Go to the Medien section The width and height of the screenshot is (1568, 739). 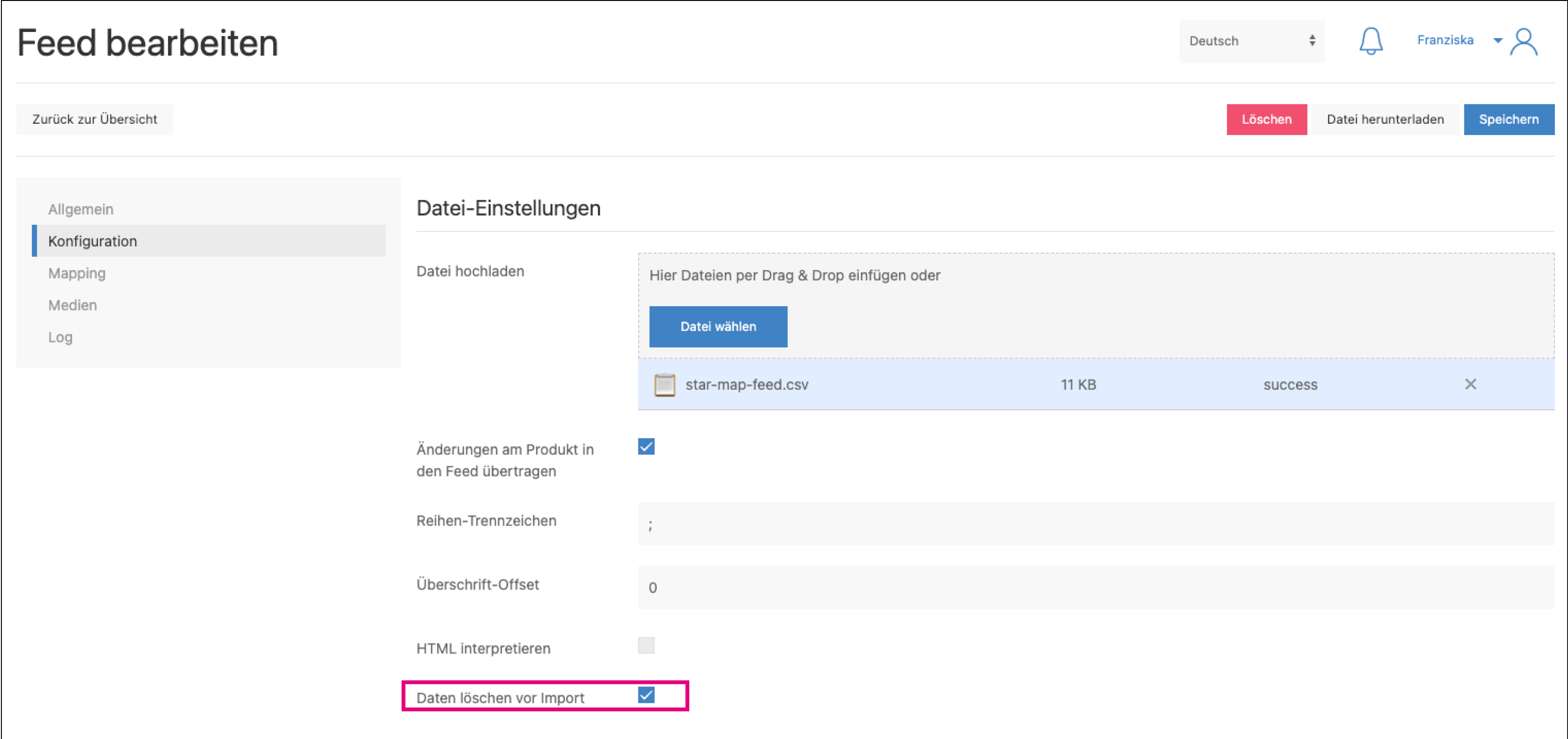(72, 305)
